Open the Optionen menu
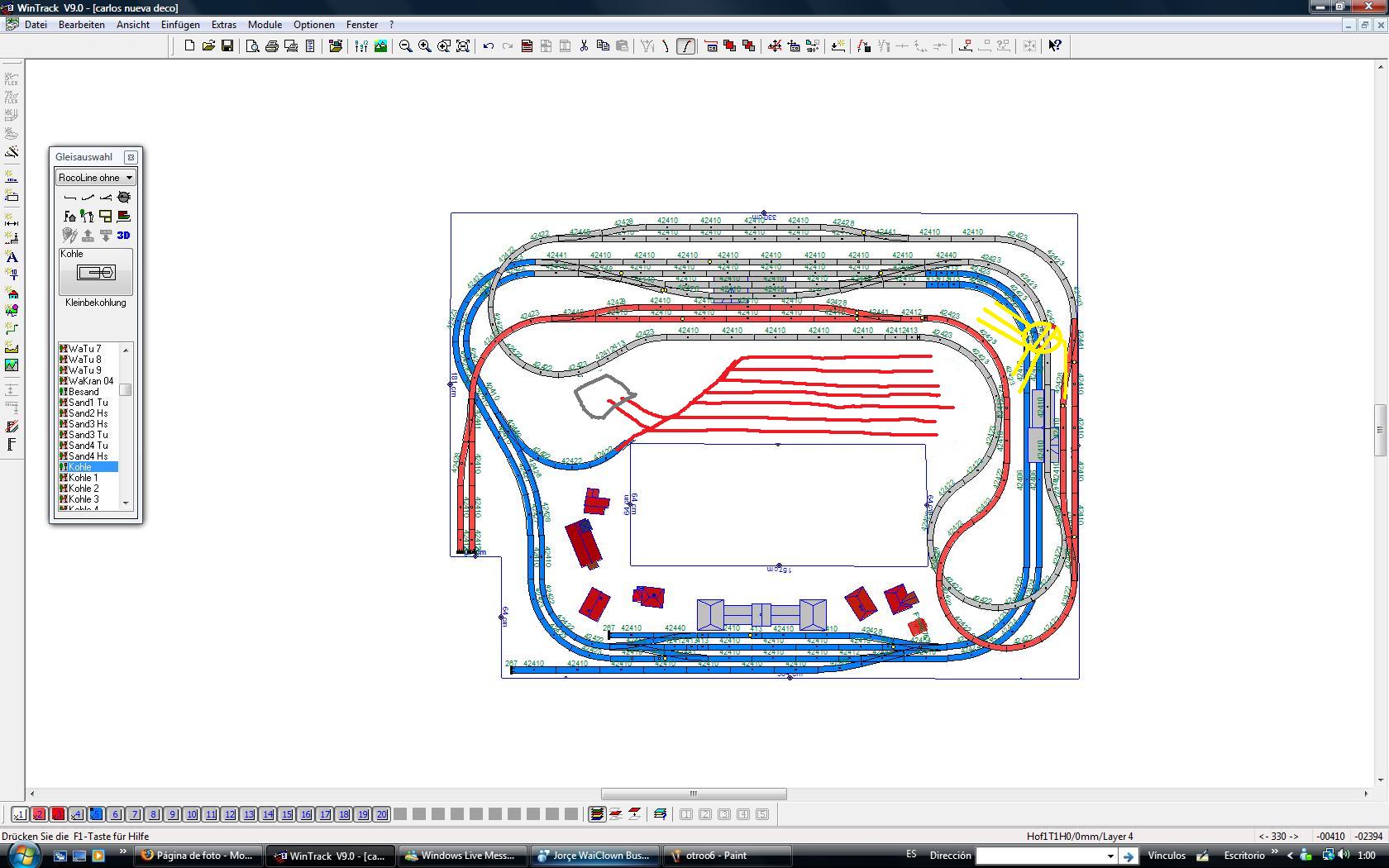Image resolution: width=1389 pixels, height=868 pixels. (314, 25)
